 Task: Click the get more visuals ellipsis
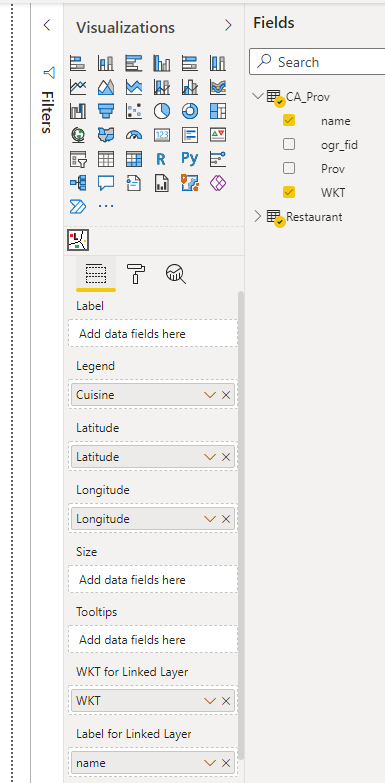[106, 206]
